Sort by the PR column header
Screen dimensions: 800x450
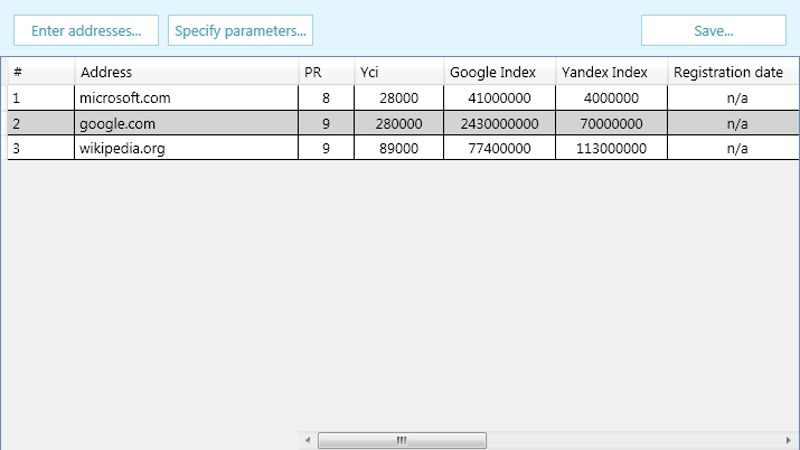pos(326,72)
